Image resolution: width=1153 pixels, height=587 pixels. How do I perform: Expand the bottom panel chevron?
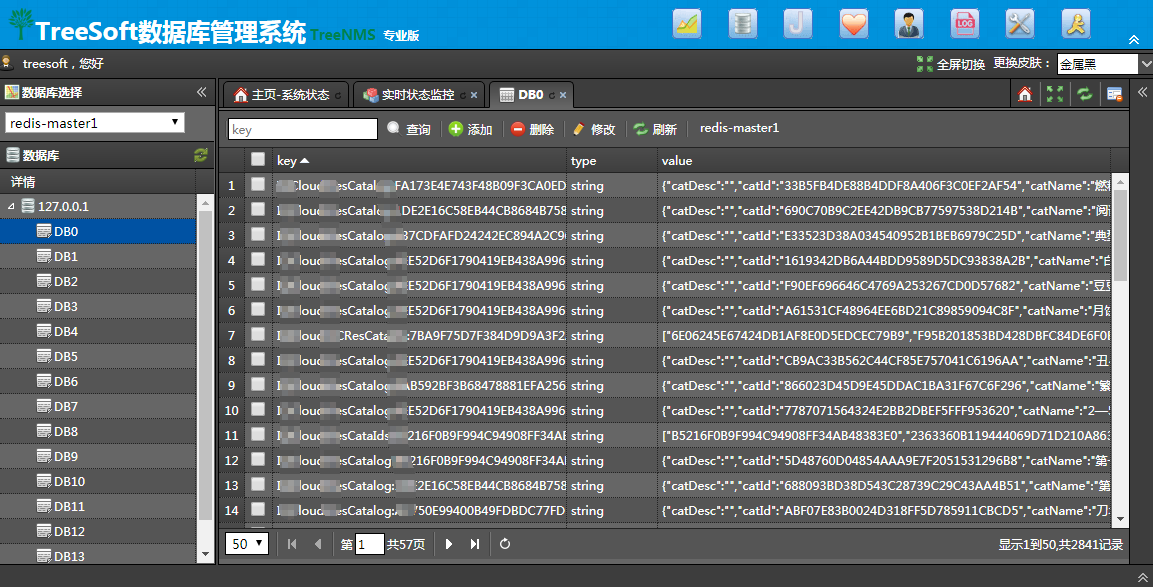[1142, 577]
